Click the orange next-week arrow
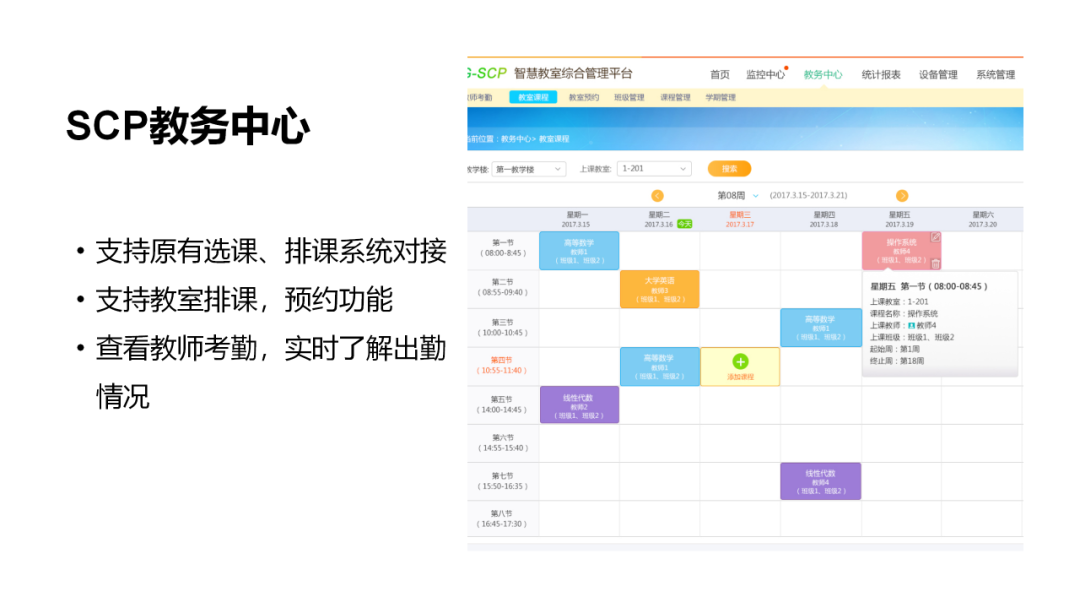 coord(902,194)
